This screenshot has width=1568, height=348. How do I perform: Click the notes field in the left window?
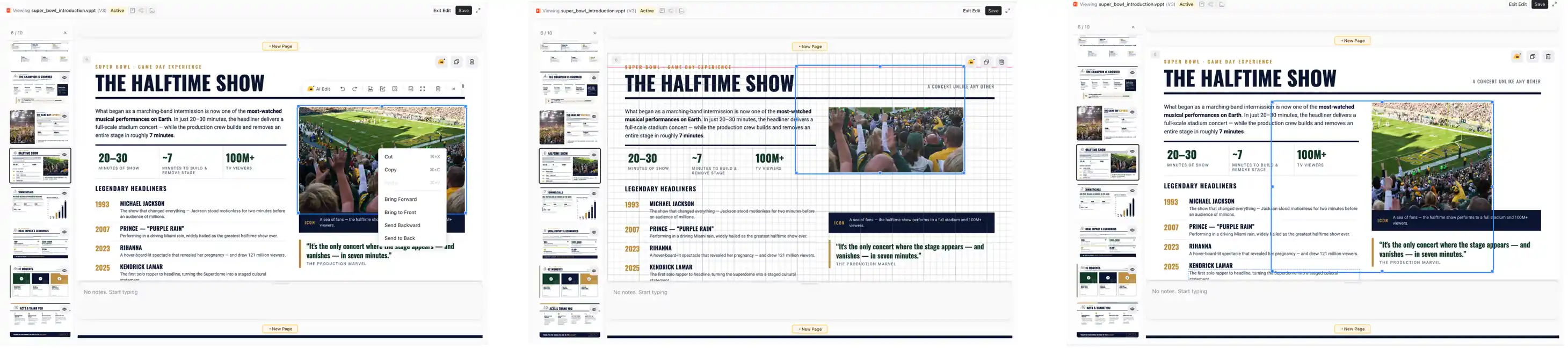(x=280, y=301)
